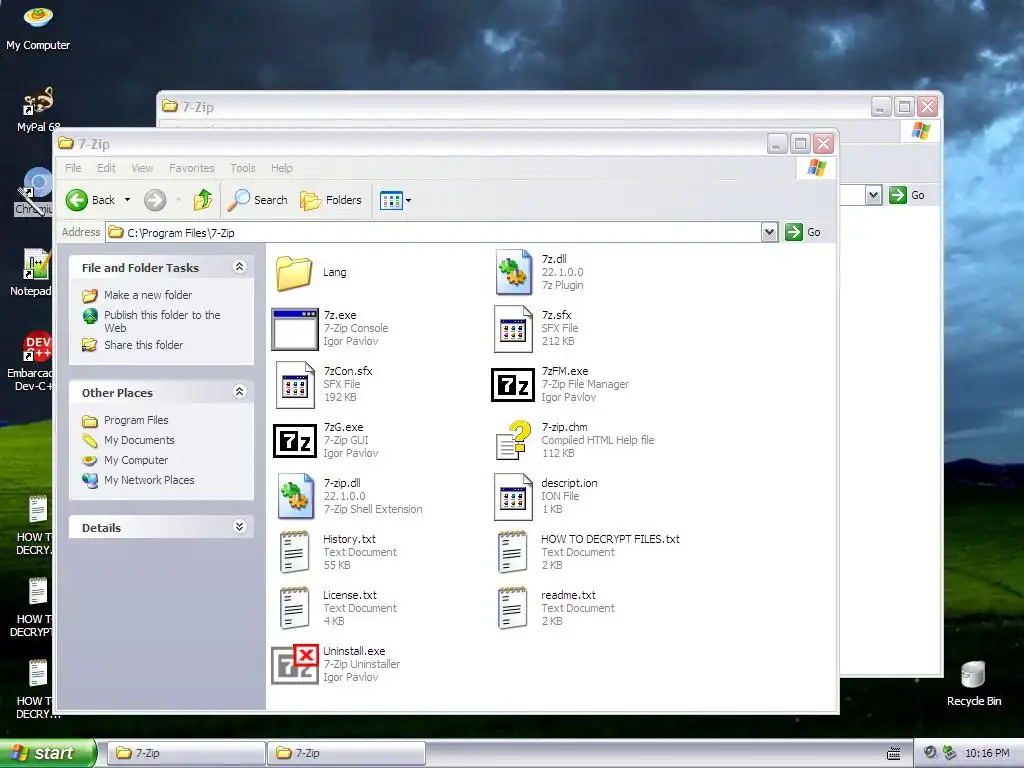Expand the address bar dropdown
Image resolution: width=1024 pixels, height=768 pixels.
pos(769,232)
